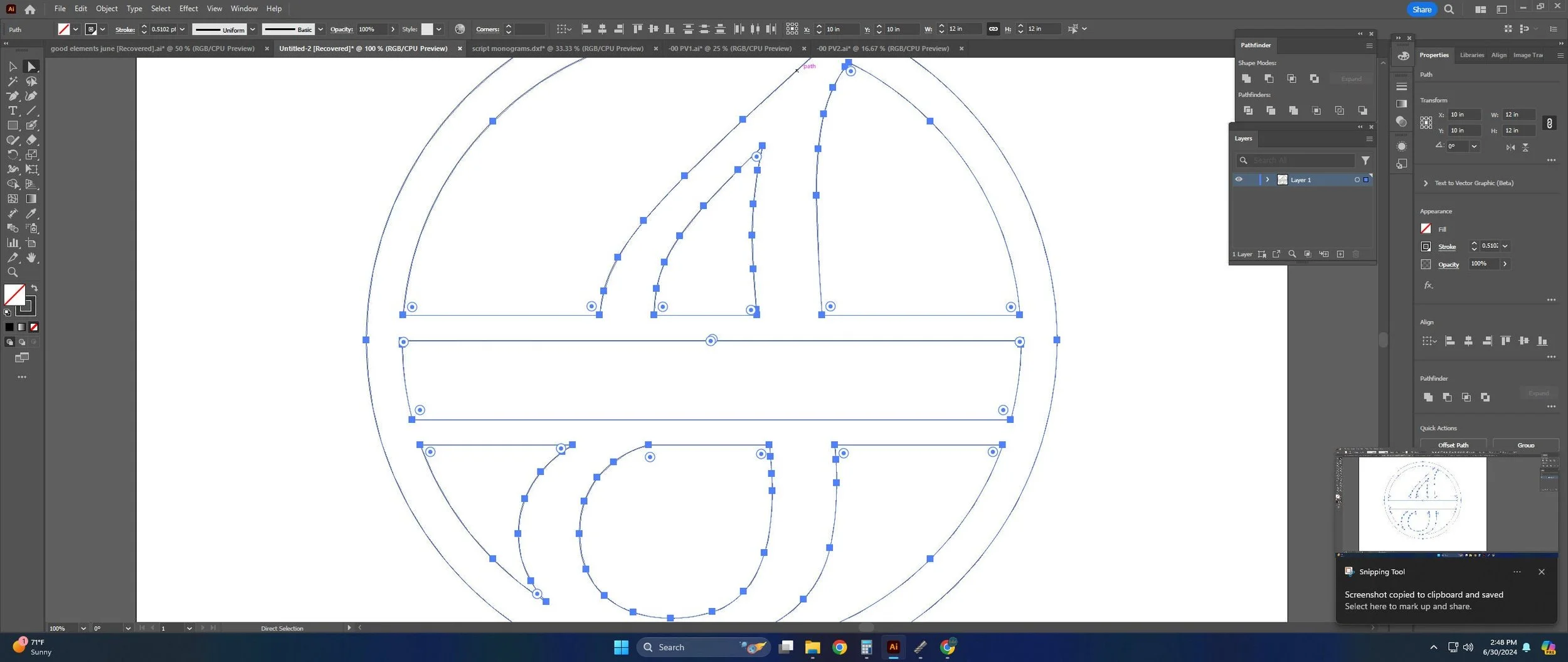Select the Zoom tool in toolbar
Viewport: 1568px width, 662px height.
12,272
